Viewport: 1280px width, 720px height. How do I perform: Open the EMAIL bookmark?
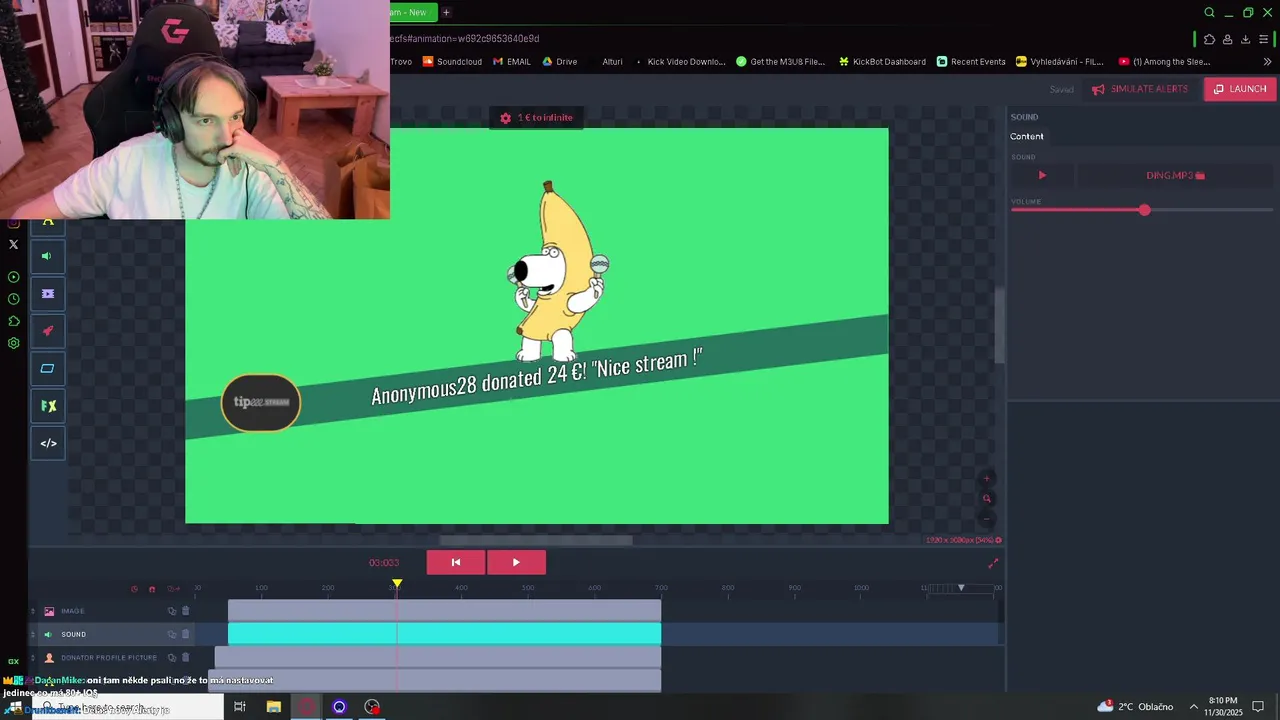point(512,61)
